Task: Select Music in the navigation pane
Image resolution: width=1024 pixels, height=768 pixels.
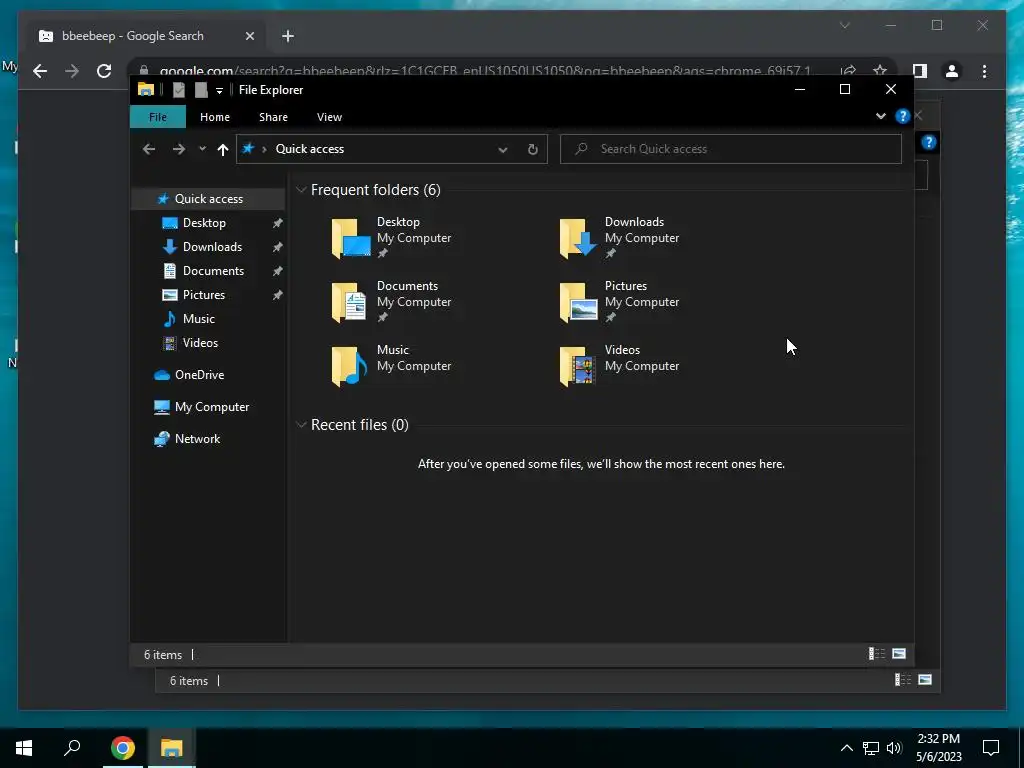Action: click(x=199, y=319)
